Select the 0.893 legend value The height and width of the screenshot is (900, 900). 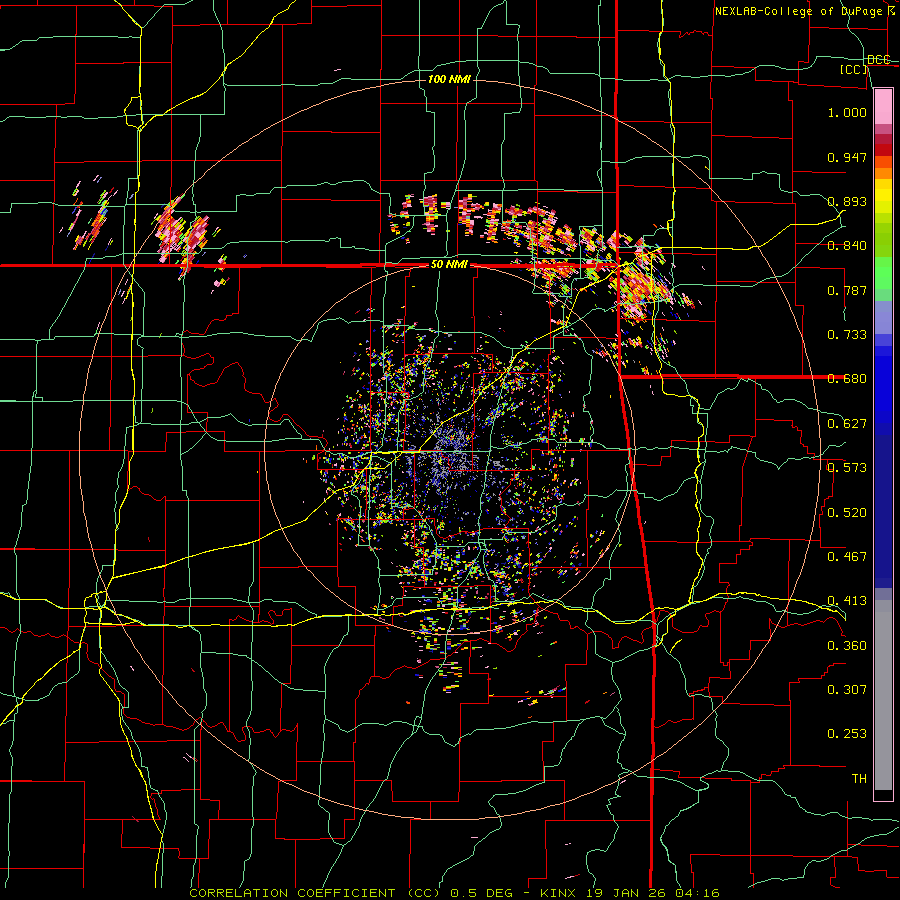click(847, 201)
